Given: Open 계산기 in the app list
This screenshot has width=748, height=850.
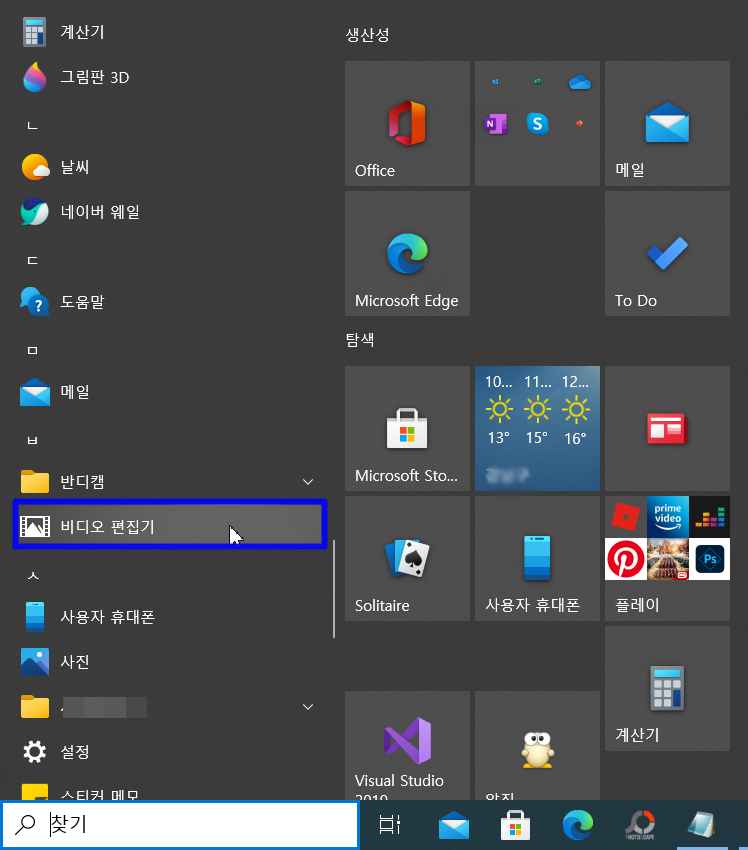Looking at the screenshot, I should tap(170, 32).
